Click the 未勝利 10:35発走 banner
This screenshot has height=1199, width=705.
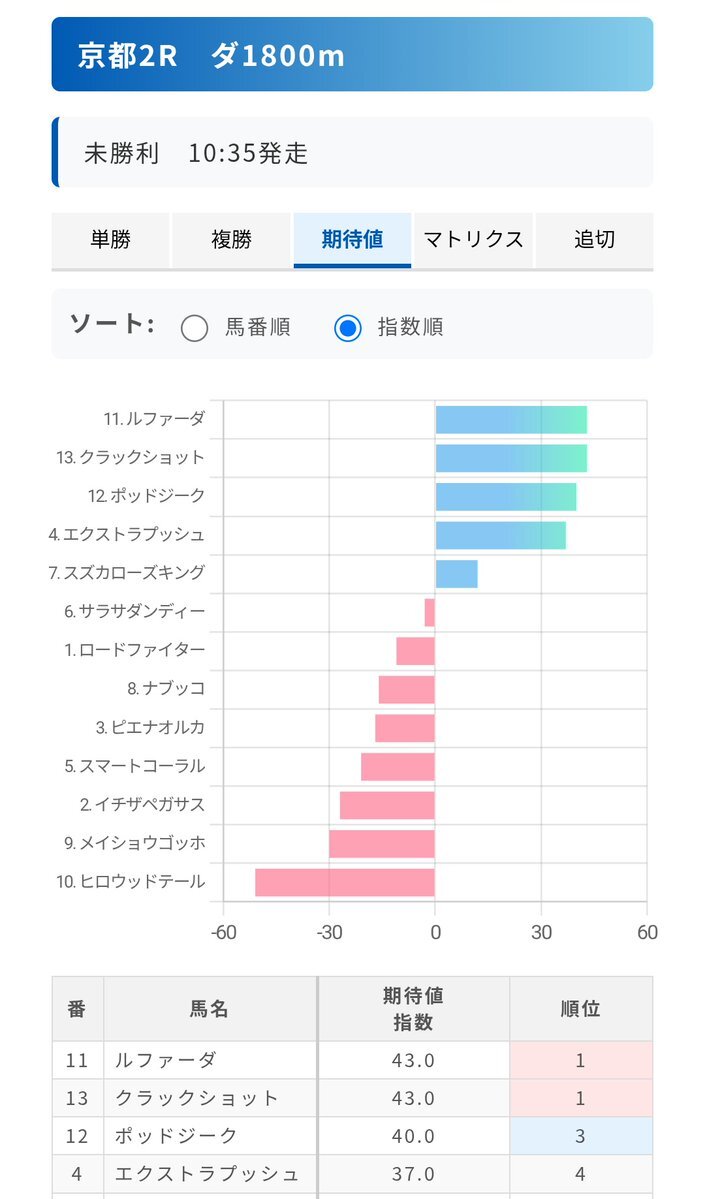[x=352, y=150]
